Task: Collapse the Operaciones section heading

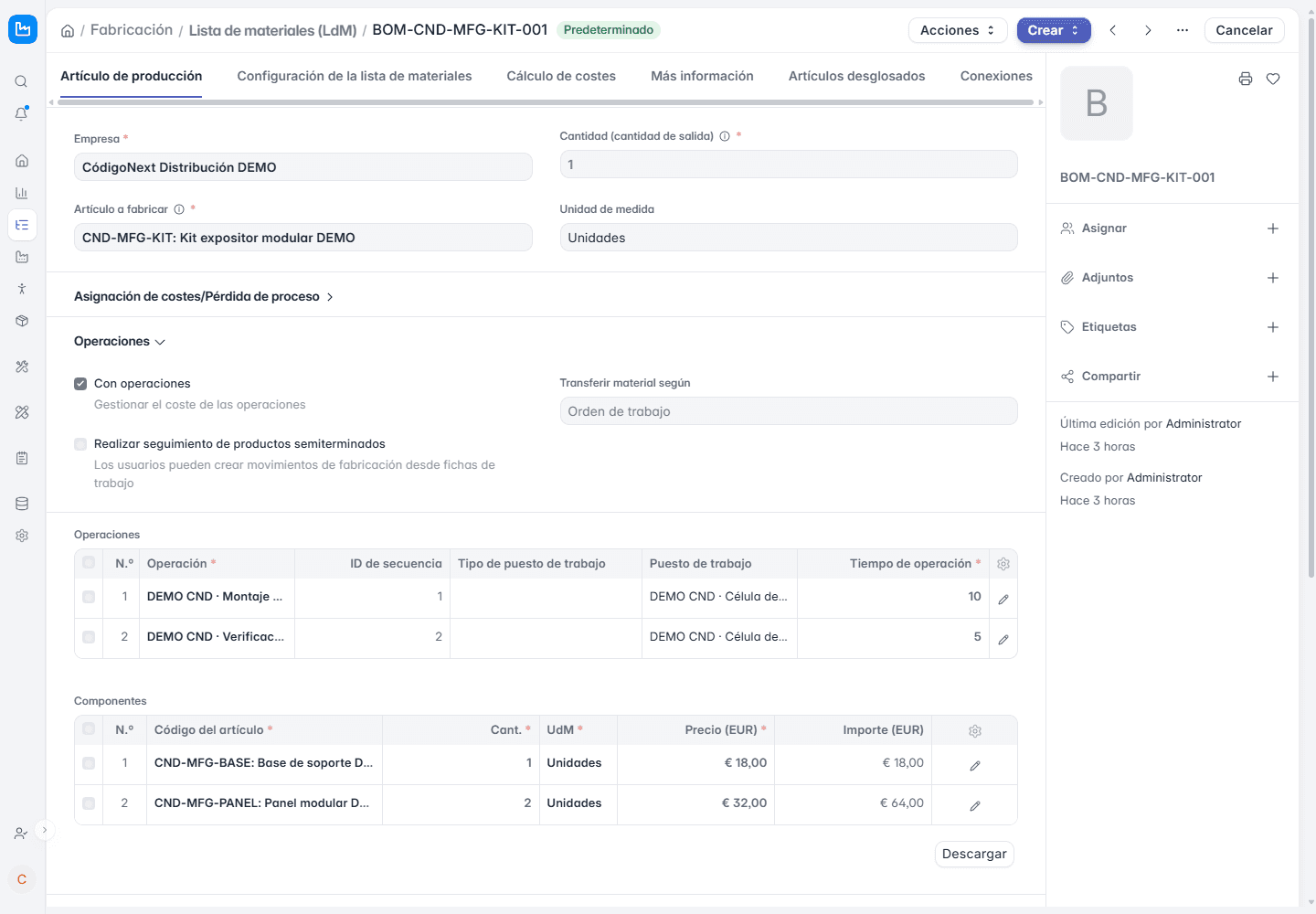Action: (x=120, y=342)
